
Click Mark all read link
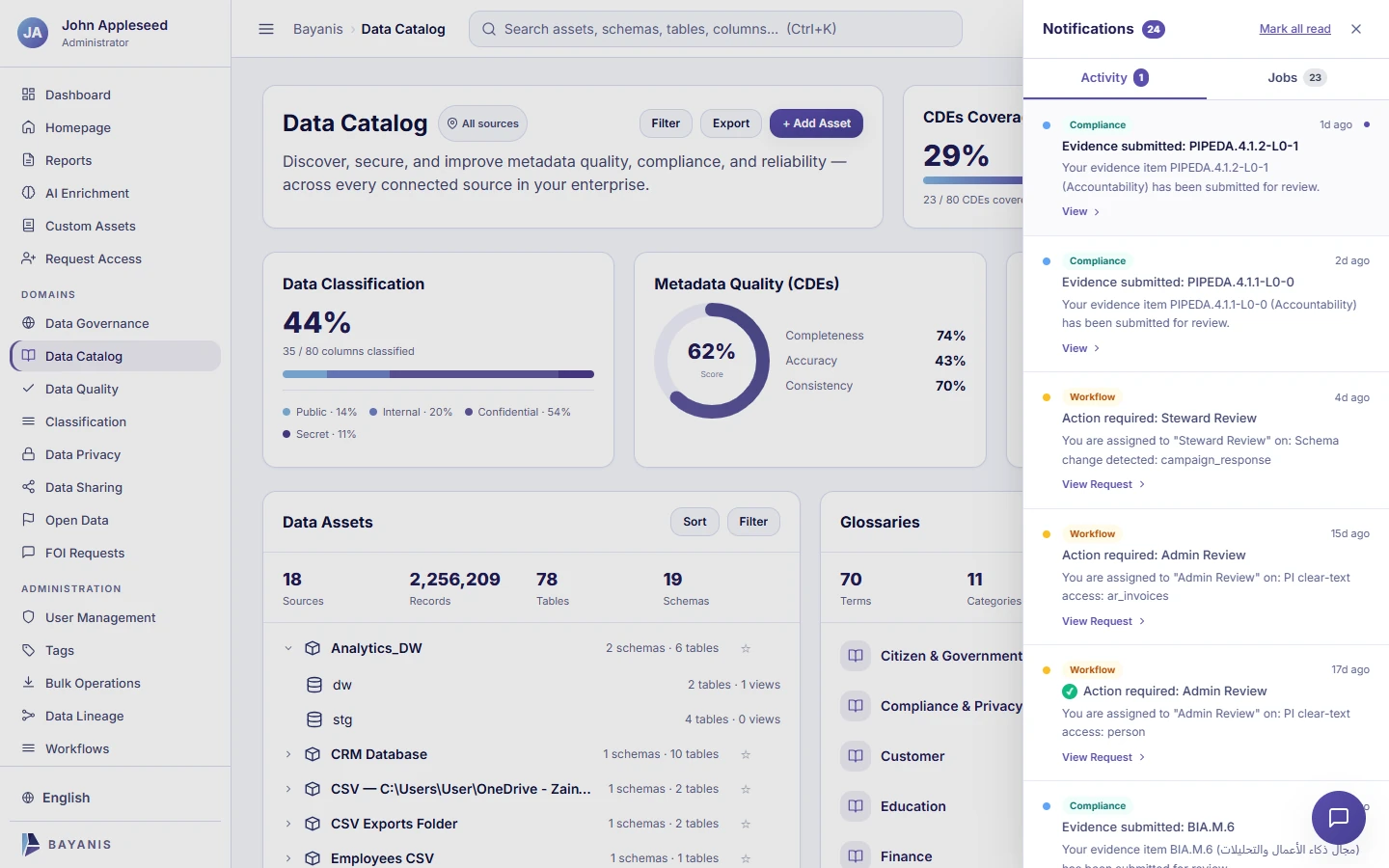click(1294, 29)
